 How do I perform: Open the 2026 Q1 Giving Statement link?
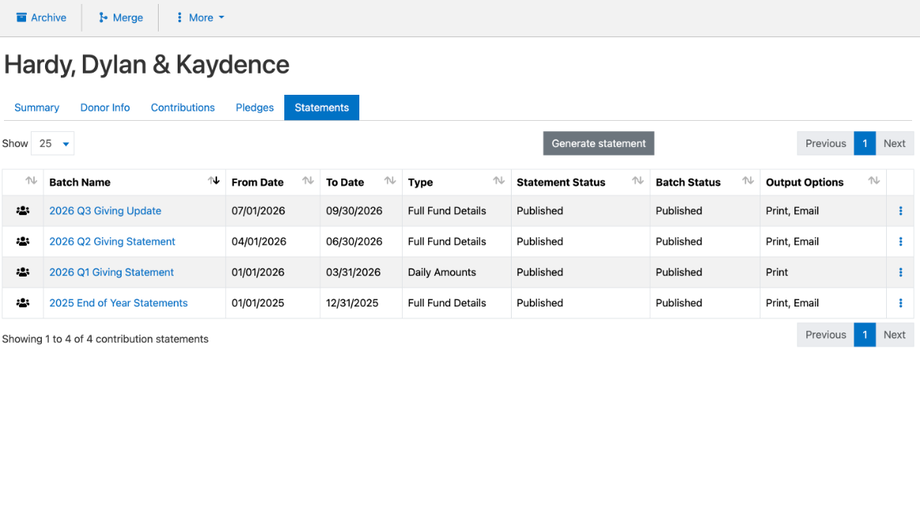click(x=111, y=272)
